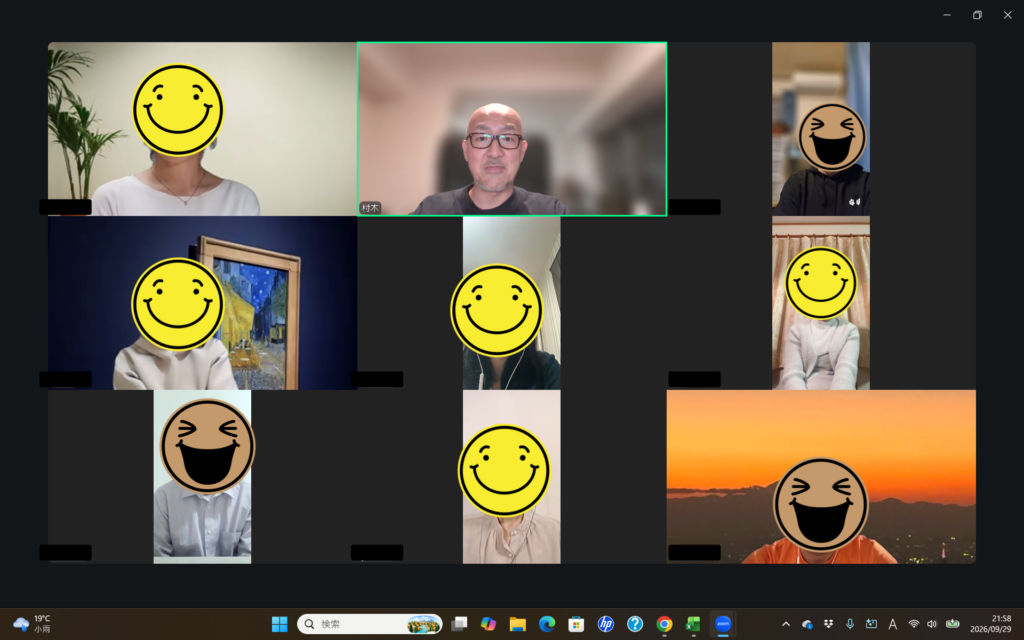Click the Zoom icon on the taskbar
This screenshot has width=1024, height=640.
tap(723, 624)
